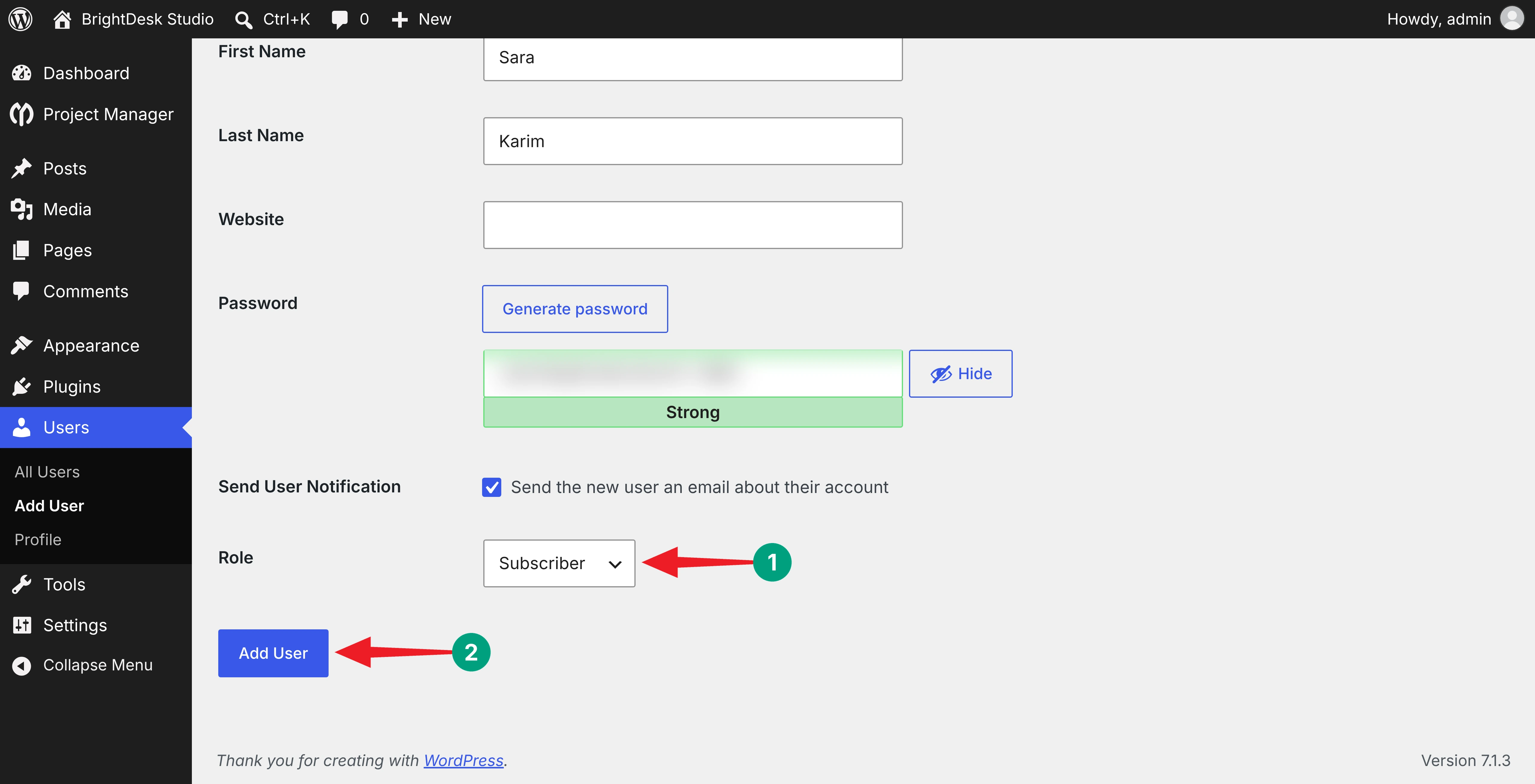The width and height of the screenshot is (1535, 784).
Task: Open the Project Manager menu label
Action: (x=109, y=114)
